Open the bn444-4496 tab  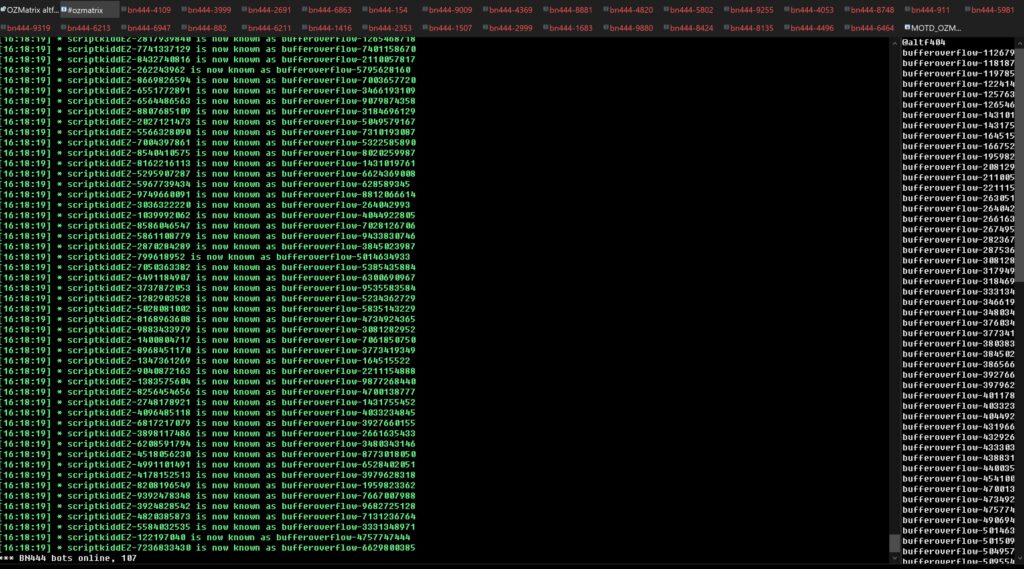(x=808, y=28)
